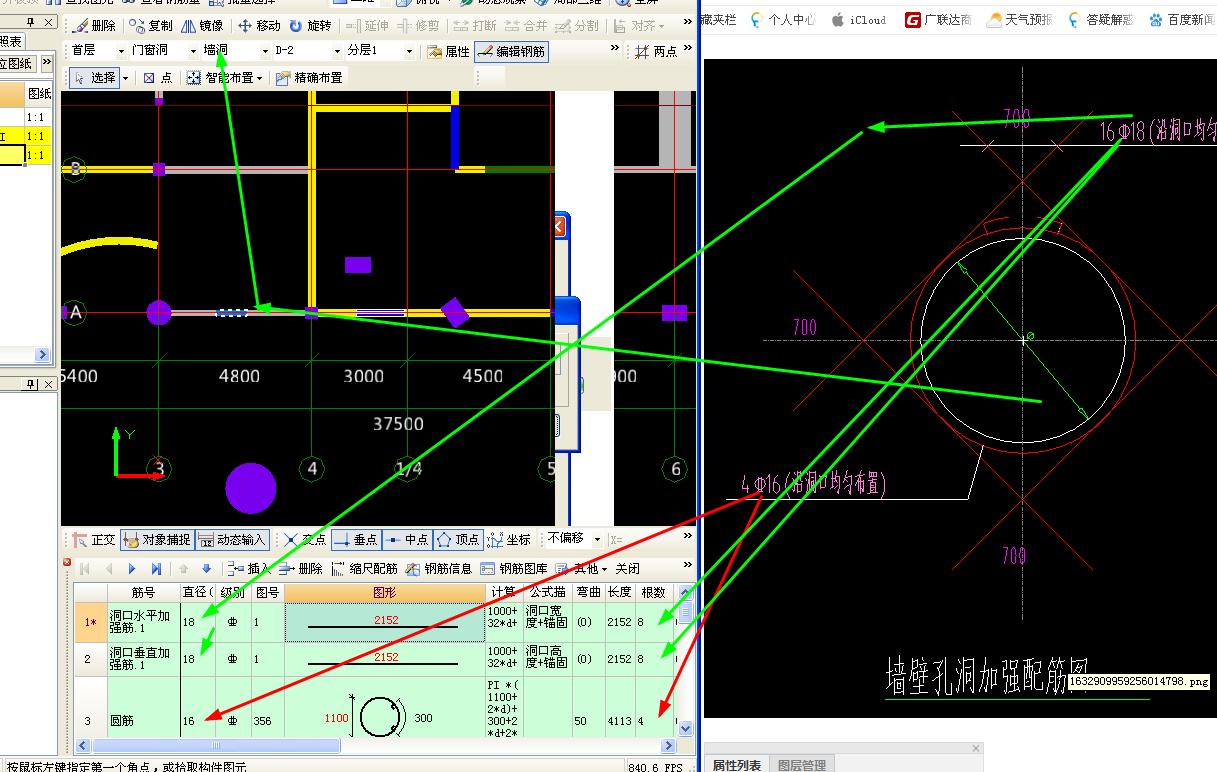Close the panel above 属性列表 tab
Viewport: 1217px width, 772px height.
click(977, 748)
